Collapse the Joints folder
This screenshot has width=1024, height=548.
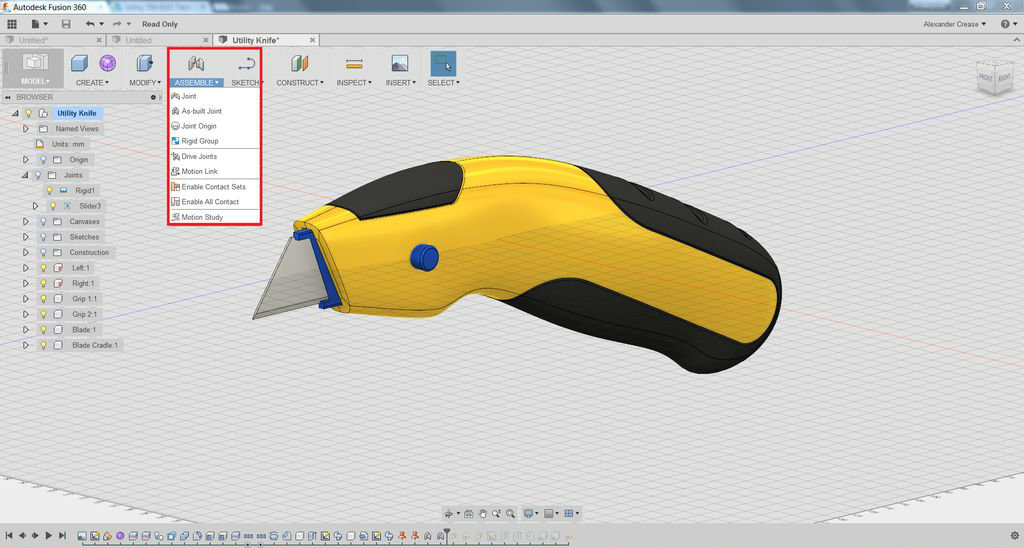[x=25, y=175]
